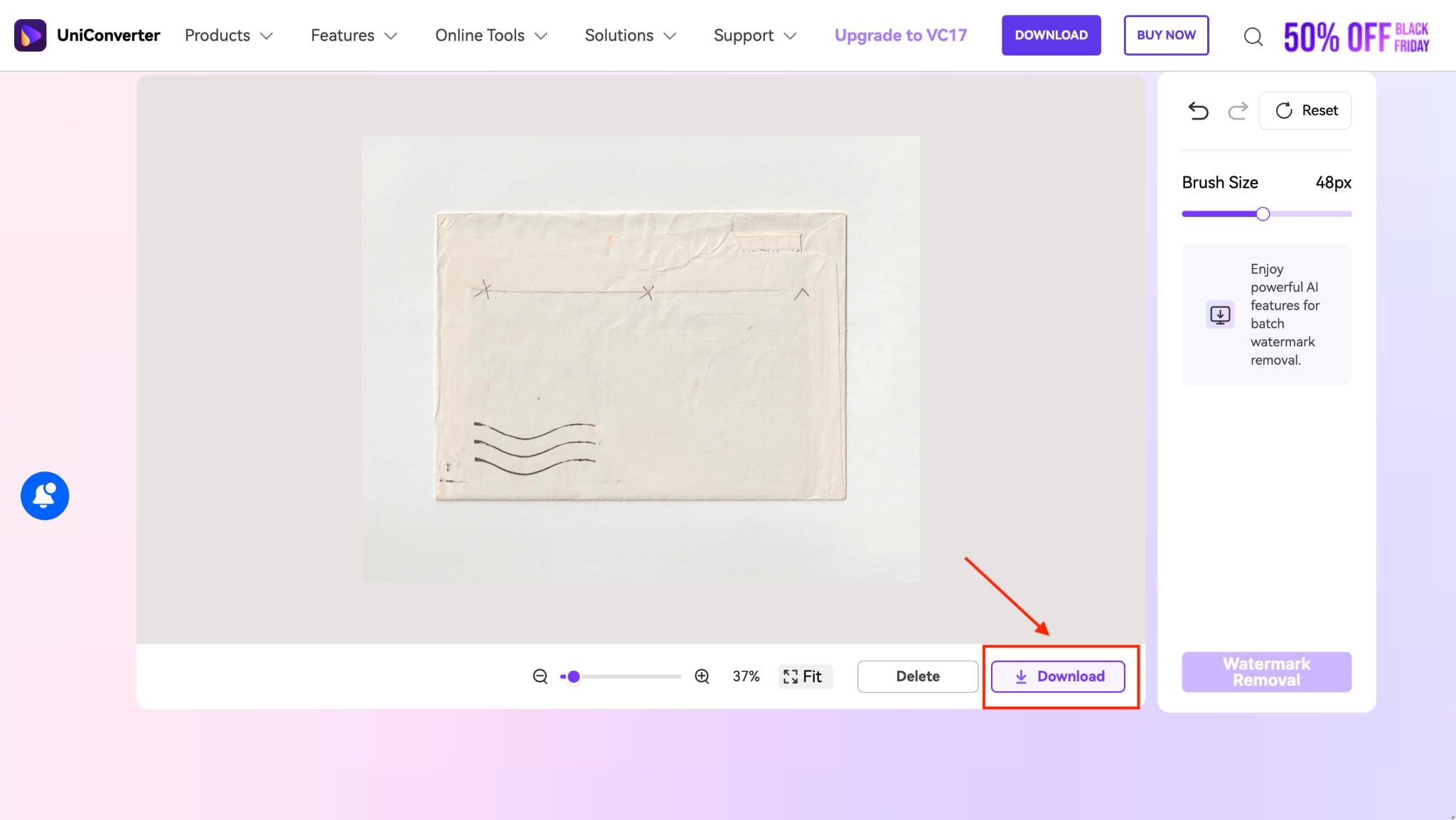1456x820 pixels.
Task: Click the Download image button
Action: pyautogui.click(x=1058, y=676)
